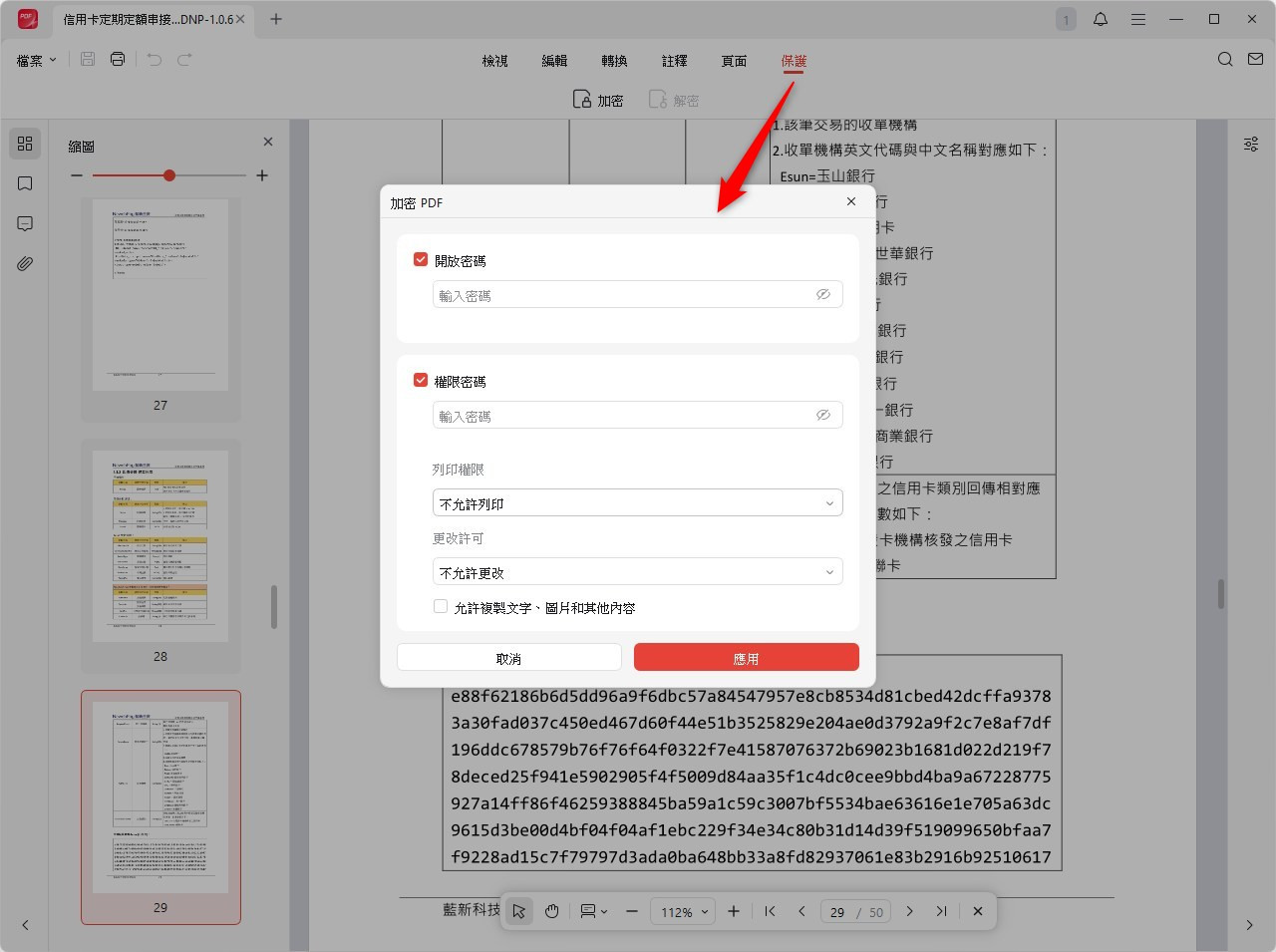Viewport: 1276px width, 952px height.
Task: Uncheck the 權限密碼 checkbox
Action: click(x=421, y=380)
